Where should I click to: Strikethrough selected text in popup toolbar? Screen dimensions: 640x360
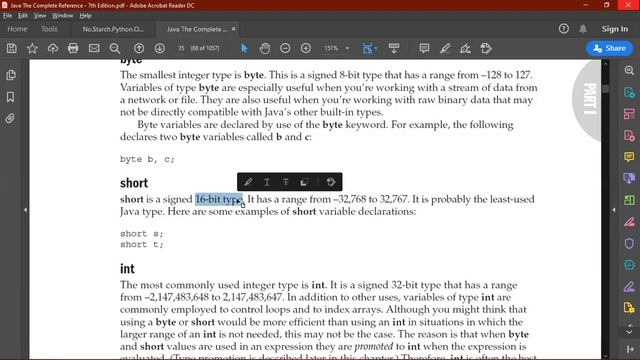coord(286,182)
